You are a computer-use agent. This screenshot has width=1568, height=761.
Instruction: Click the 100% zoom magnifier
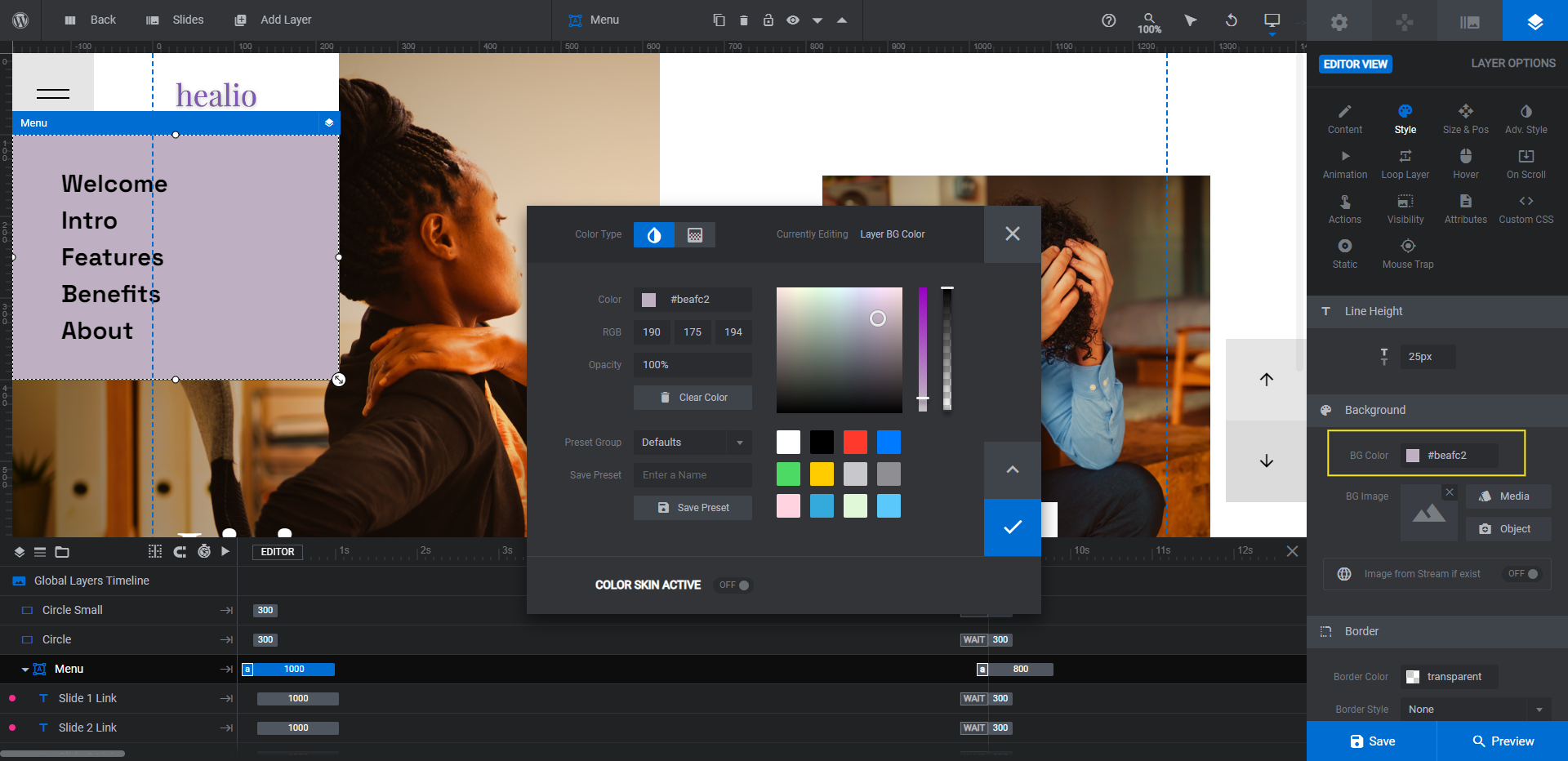(1150, 23)
